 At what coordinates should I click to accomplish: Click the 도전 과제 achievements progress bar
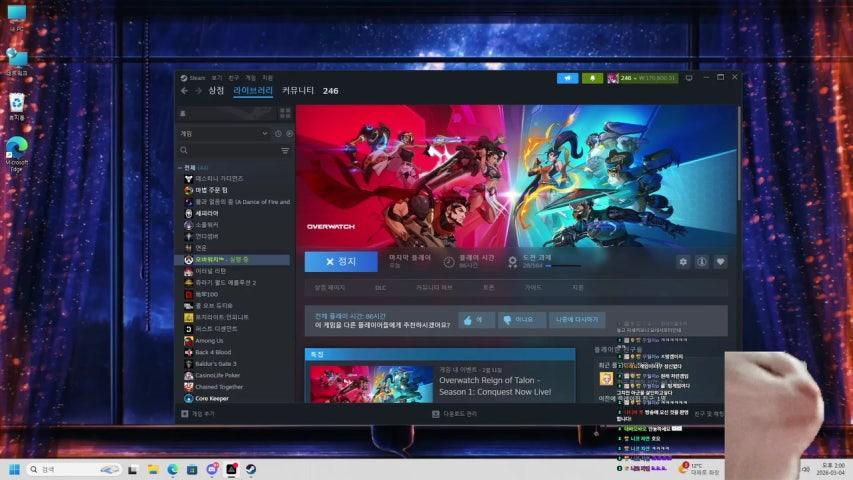click(x=563, y=266)
